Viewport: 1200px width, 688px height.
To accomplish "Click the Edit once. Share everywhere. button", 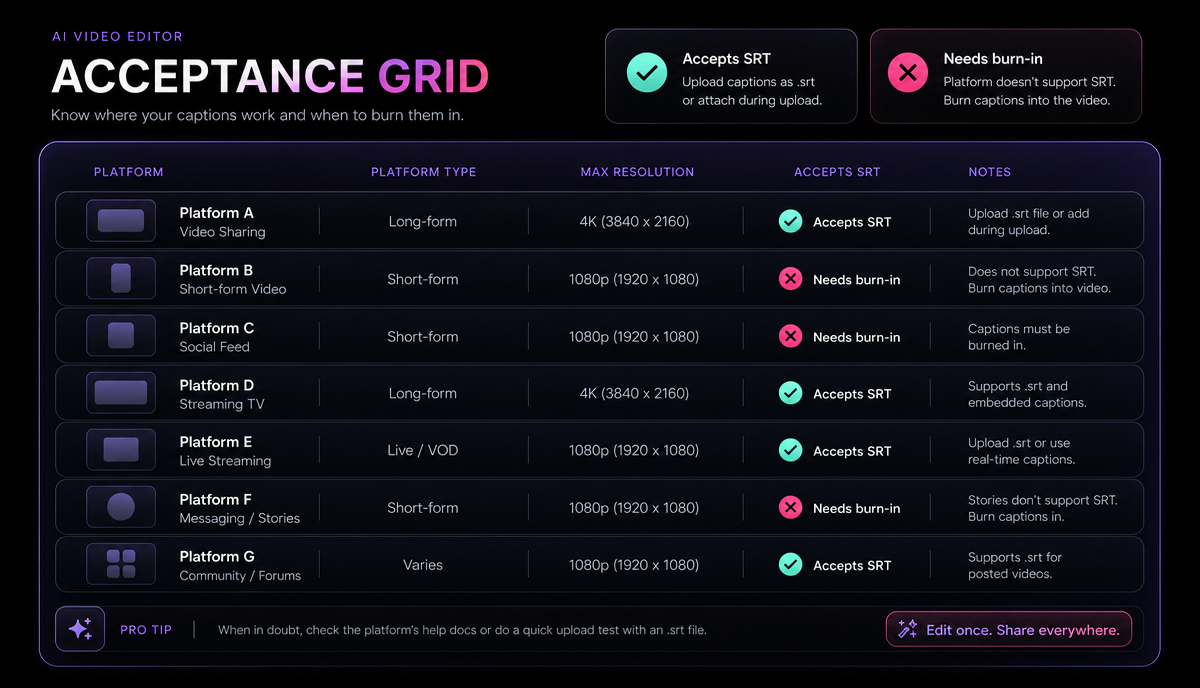I will pos(1009,630).
